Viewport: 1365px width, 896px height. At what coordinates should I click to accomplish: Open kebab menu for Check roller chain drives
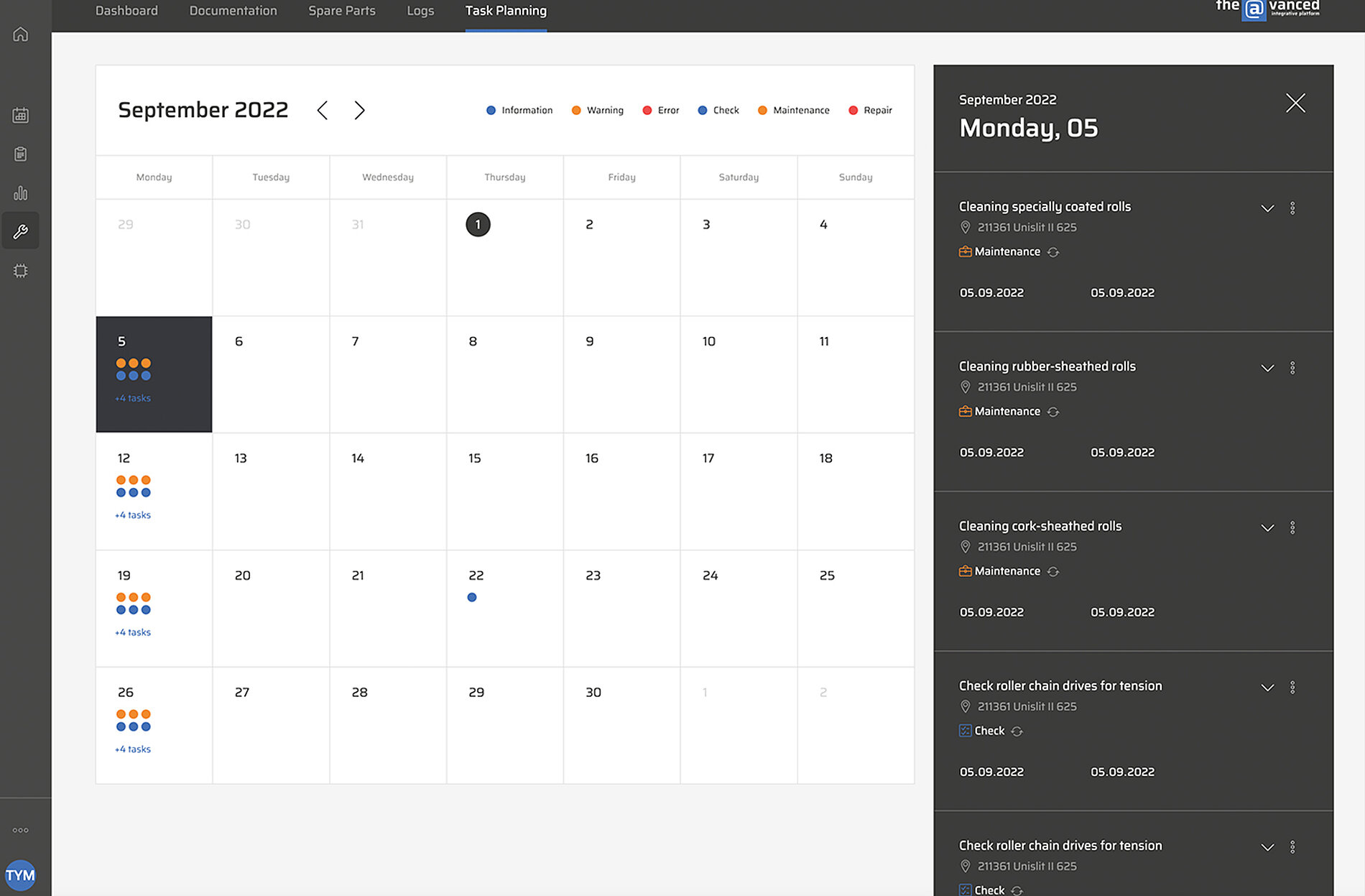pyautogui.click(x=1293, y=687)
